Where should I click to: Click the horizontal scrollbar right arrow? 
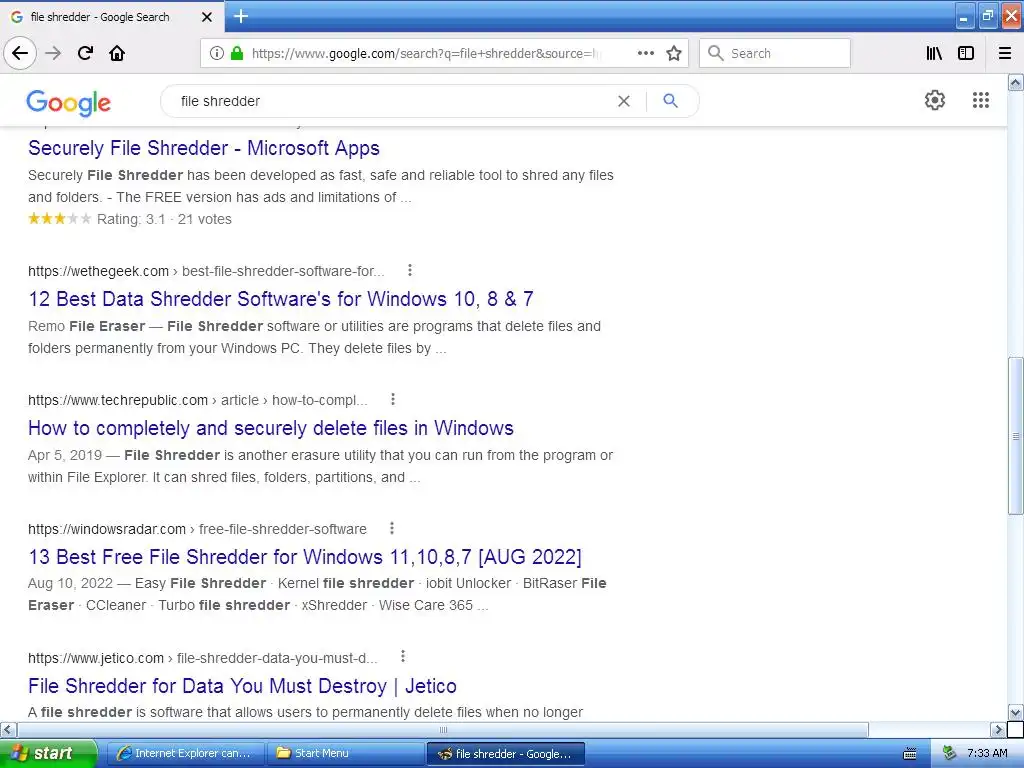[997, 729]
